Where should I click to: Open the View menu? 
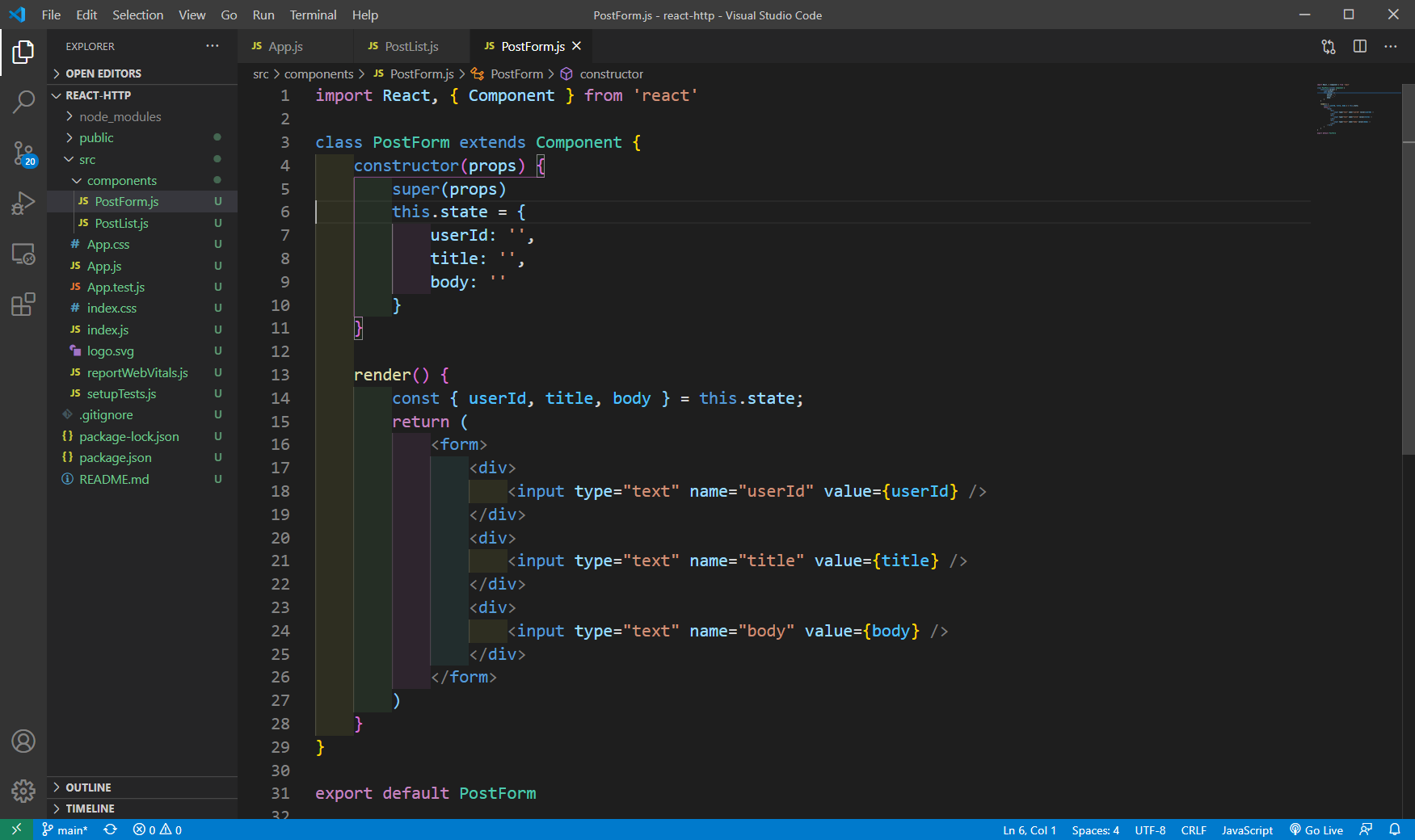pyautogui.click(x=192, y=15)
